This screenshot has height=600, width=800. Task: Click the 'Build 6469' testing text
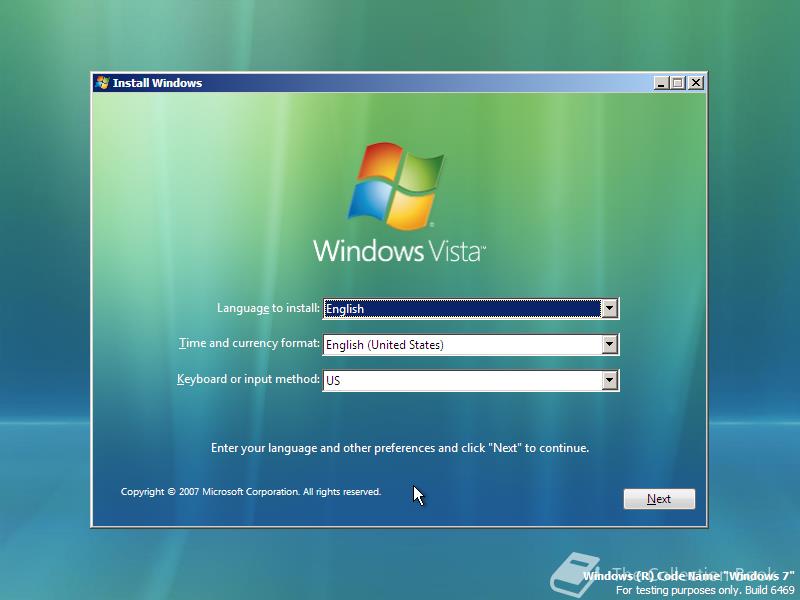coord(705,590)
